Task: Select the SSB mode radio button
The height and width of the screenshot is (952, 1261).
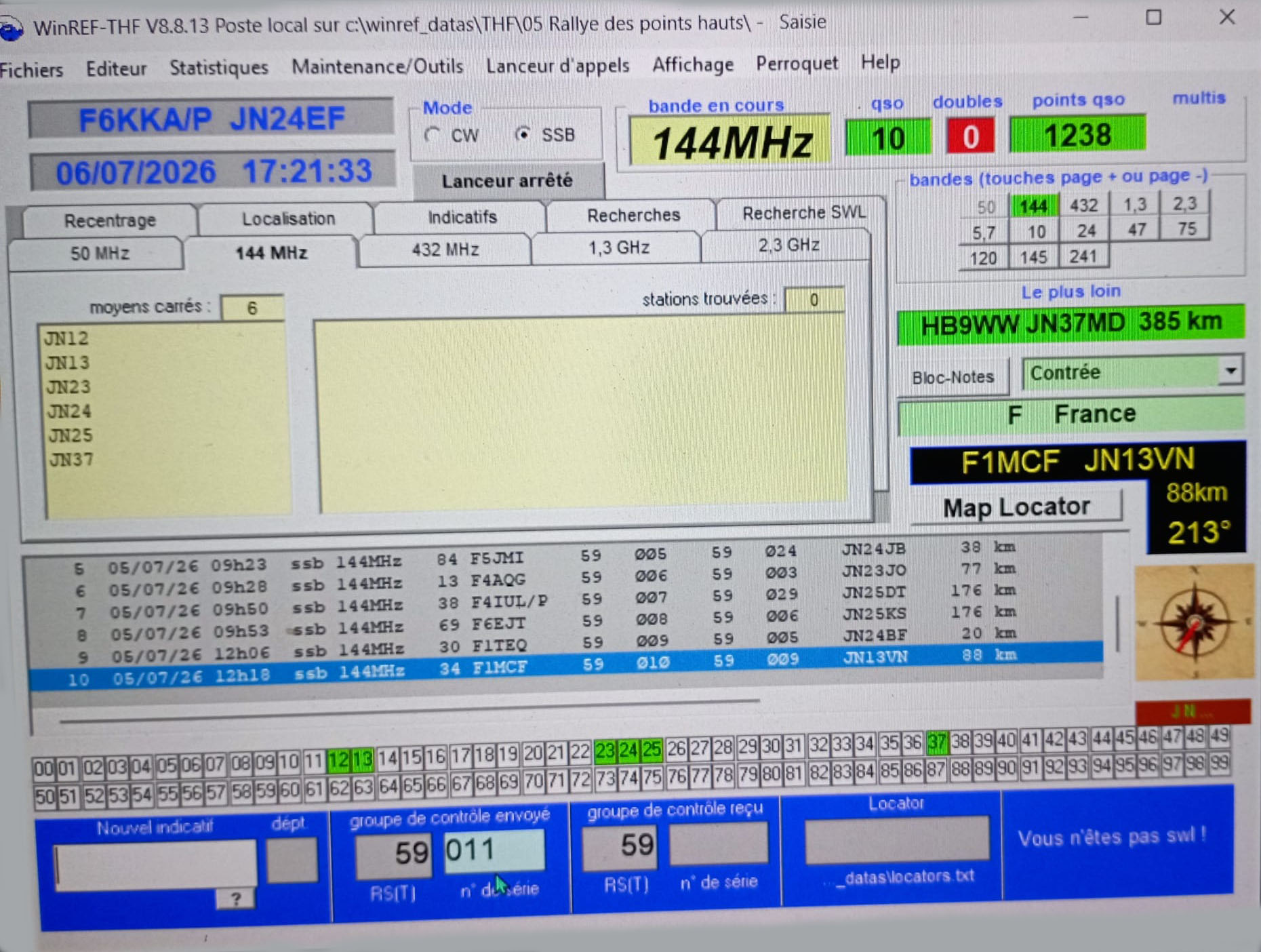Action: click(x=522, y=134)
